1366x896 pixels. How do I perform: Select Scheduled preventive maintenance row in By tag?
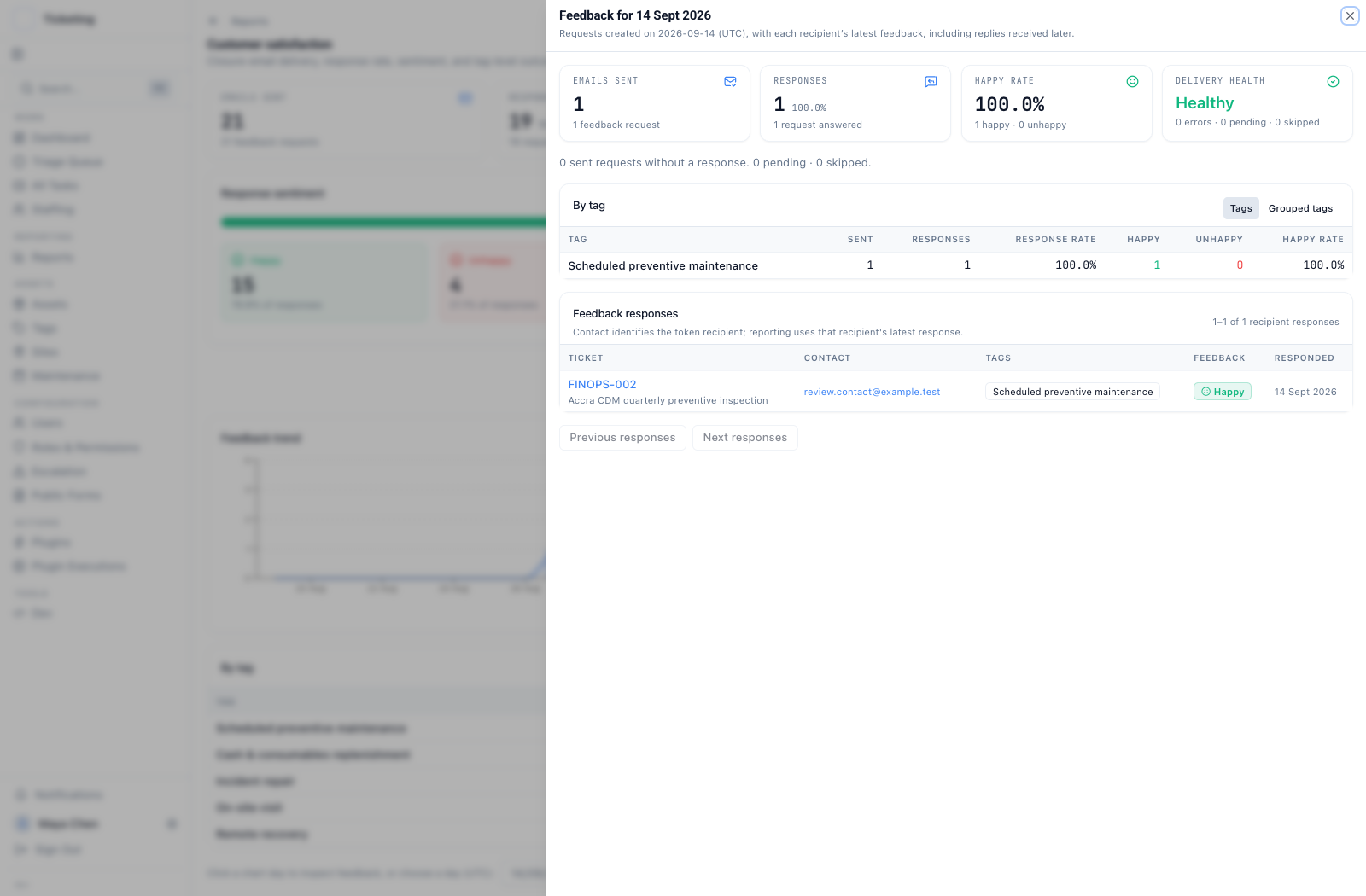tap(956, 265)
